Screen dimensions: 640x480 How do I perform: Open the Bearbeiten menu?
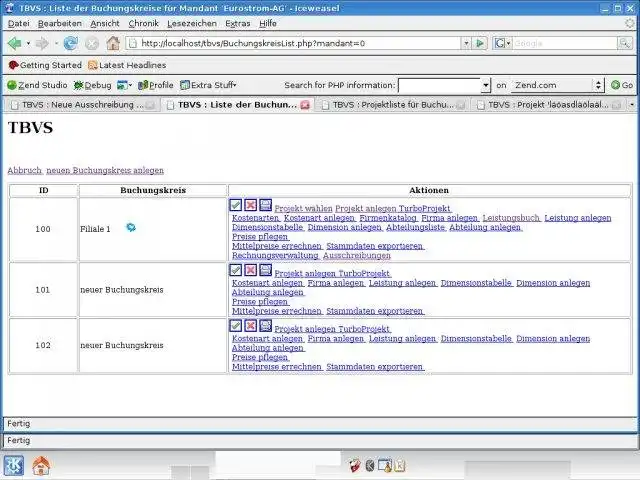click(60, 23)
